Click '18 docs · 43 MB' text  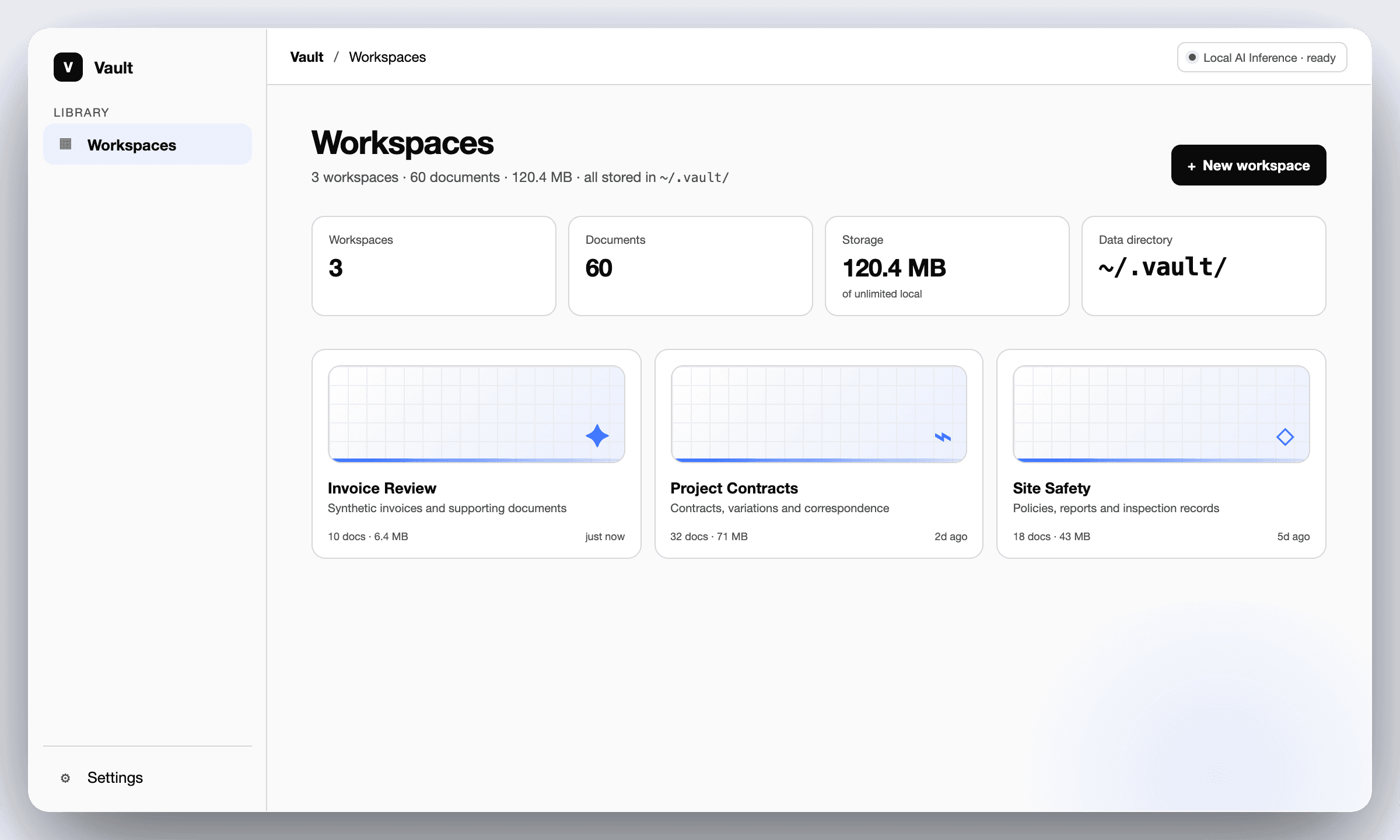1052,537
